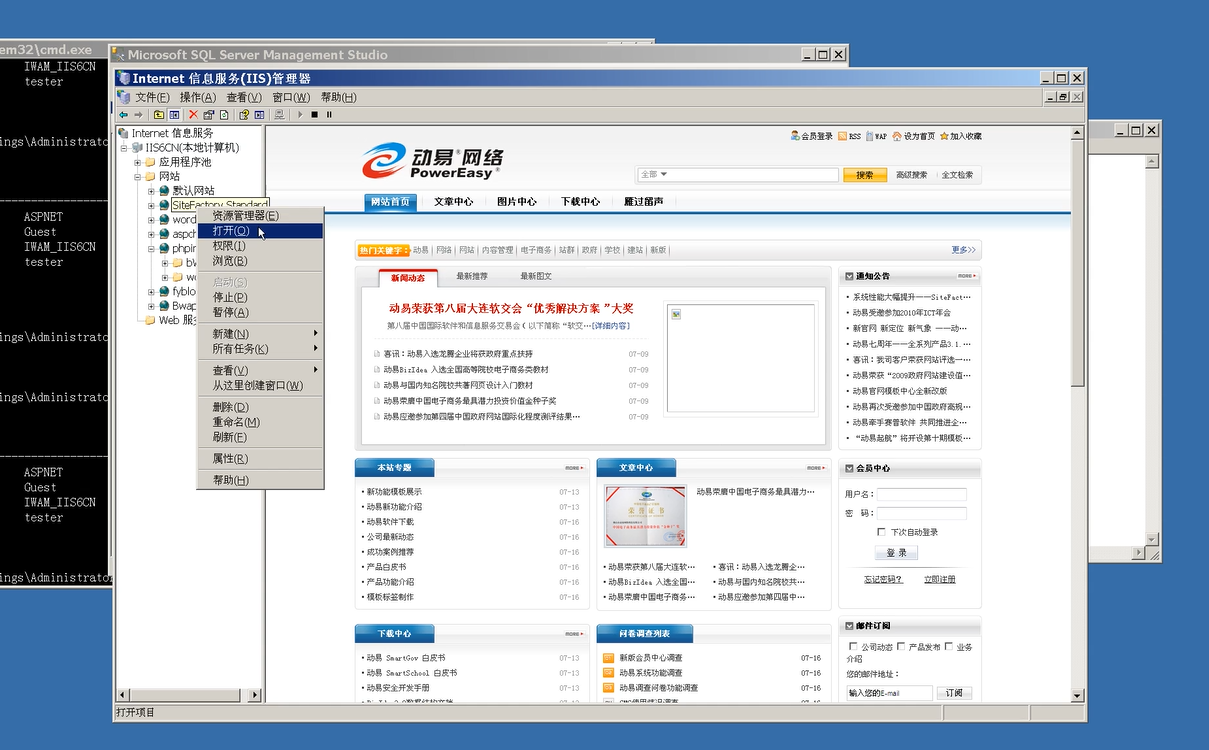1209x750 pixels.
Task: Enable the 下次自动登录 checkbox
Action: (881, 532)
